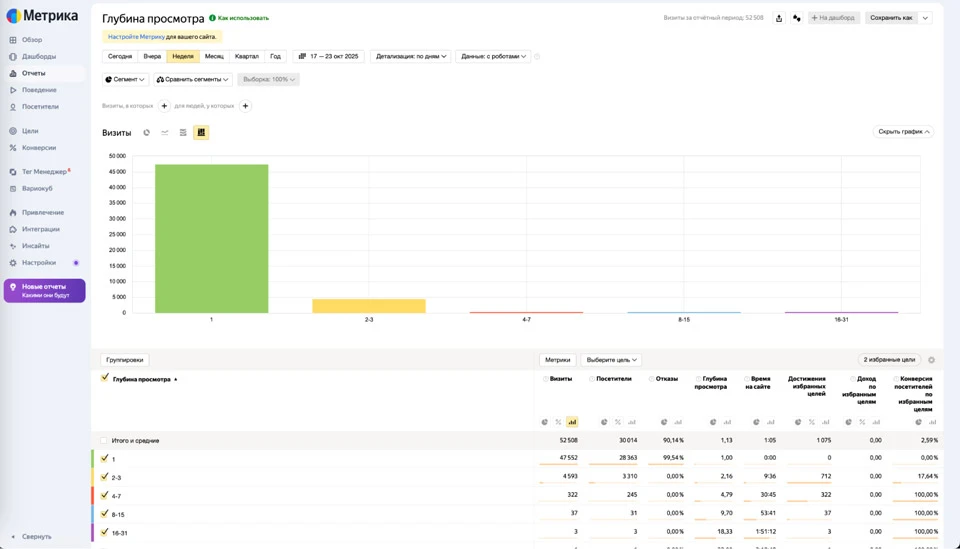Viewport: 960px width, 549px height.
Task: Switch to the 'Месяц' period tab
Action: tap(214, 56)
